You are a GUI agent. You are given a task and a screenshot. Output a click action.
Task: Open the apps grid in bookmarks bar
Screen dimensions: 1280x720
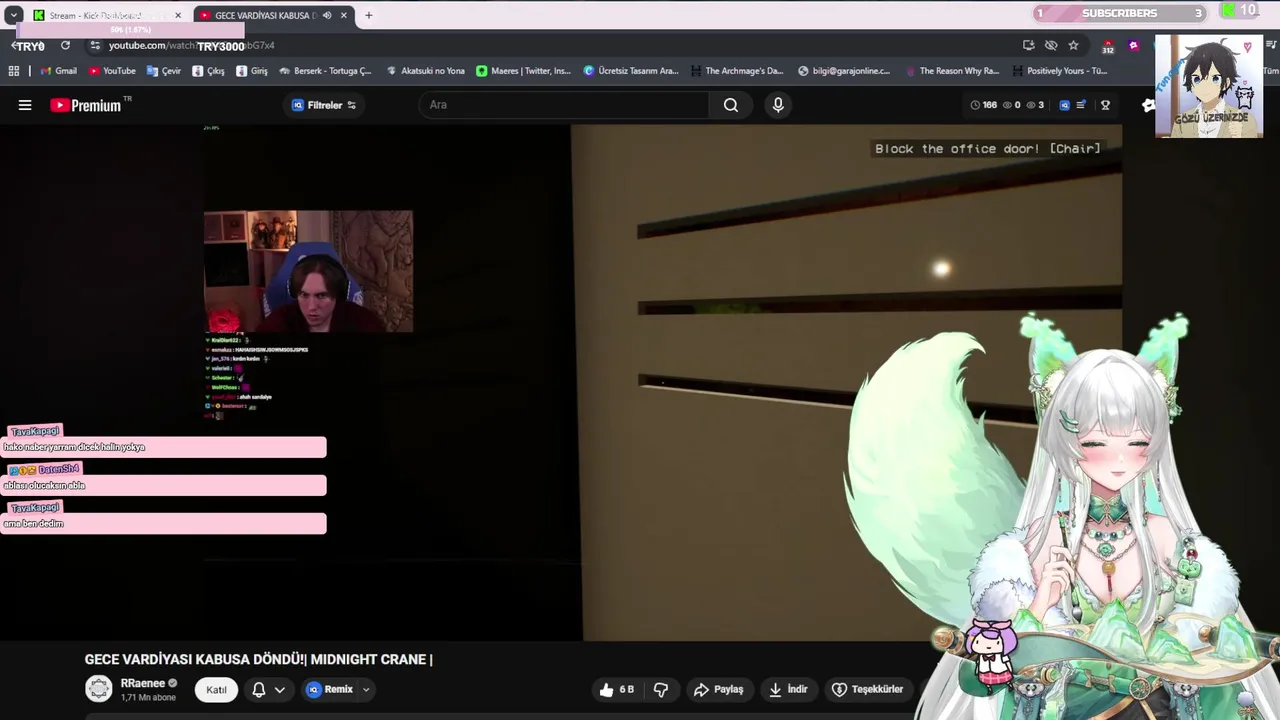(x=14, y=71)
